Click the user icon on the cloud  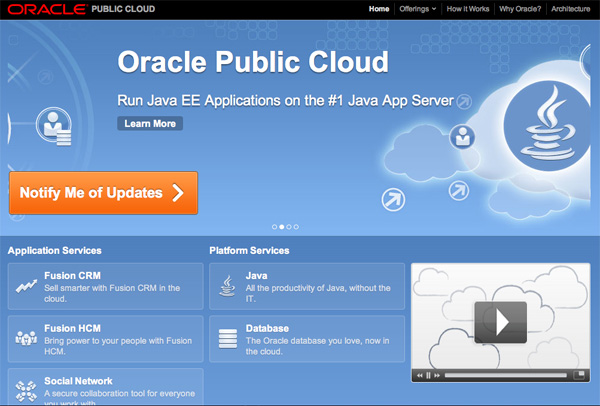click(x=462, y=137)
